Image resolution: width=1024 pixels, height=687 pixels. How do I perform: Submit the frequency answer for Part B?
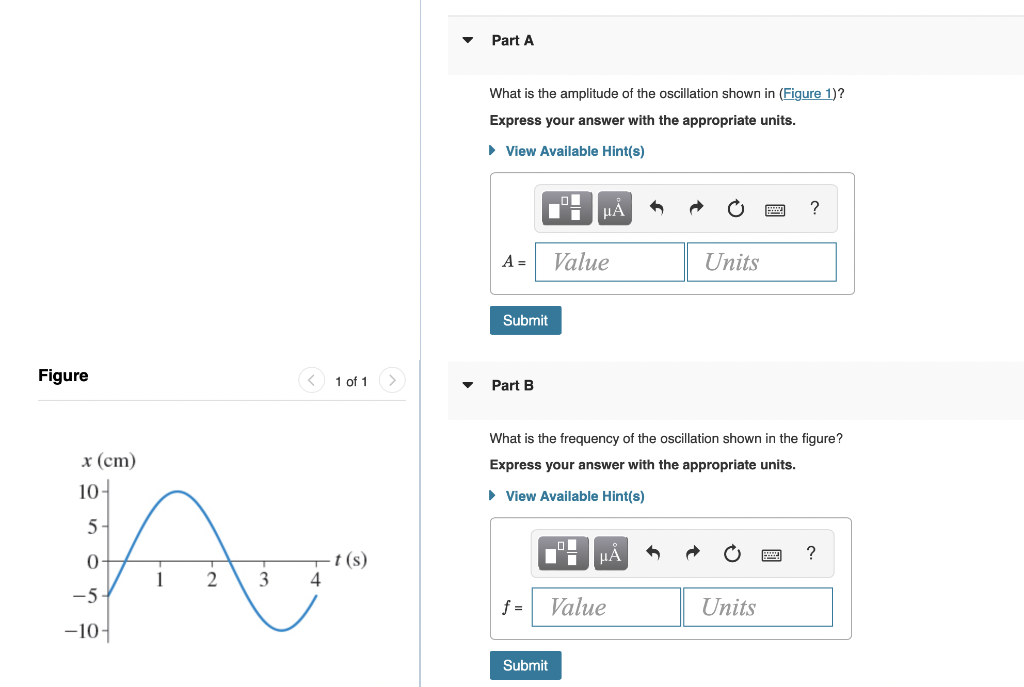[525, 665]
